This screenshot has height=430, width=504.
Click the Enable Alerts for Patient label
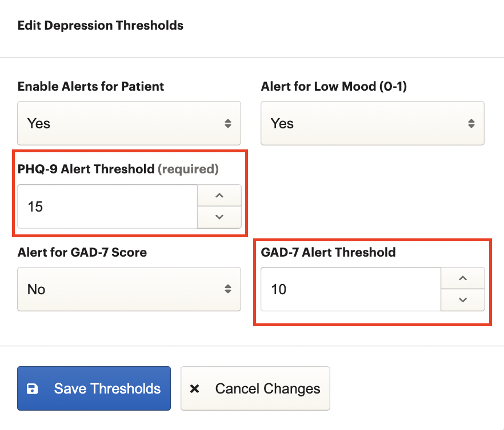(x=91, y=87)
